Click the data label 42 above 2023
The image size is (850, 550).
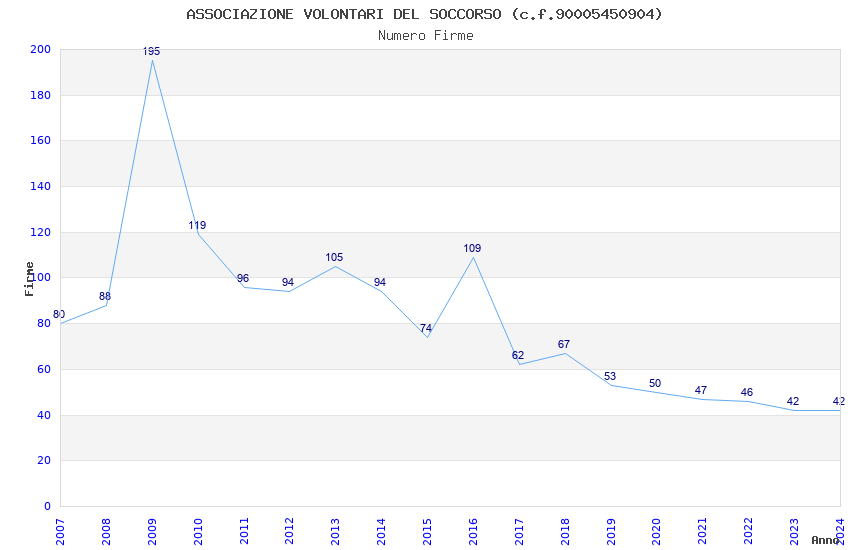(793, 402)
